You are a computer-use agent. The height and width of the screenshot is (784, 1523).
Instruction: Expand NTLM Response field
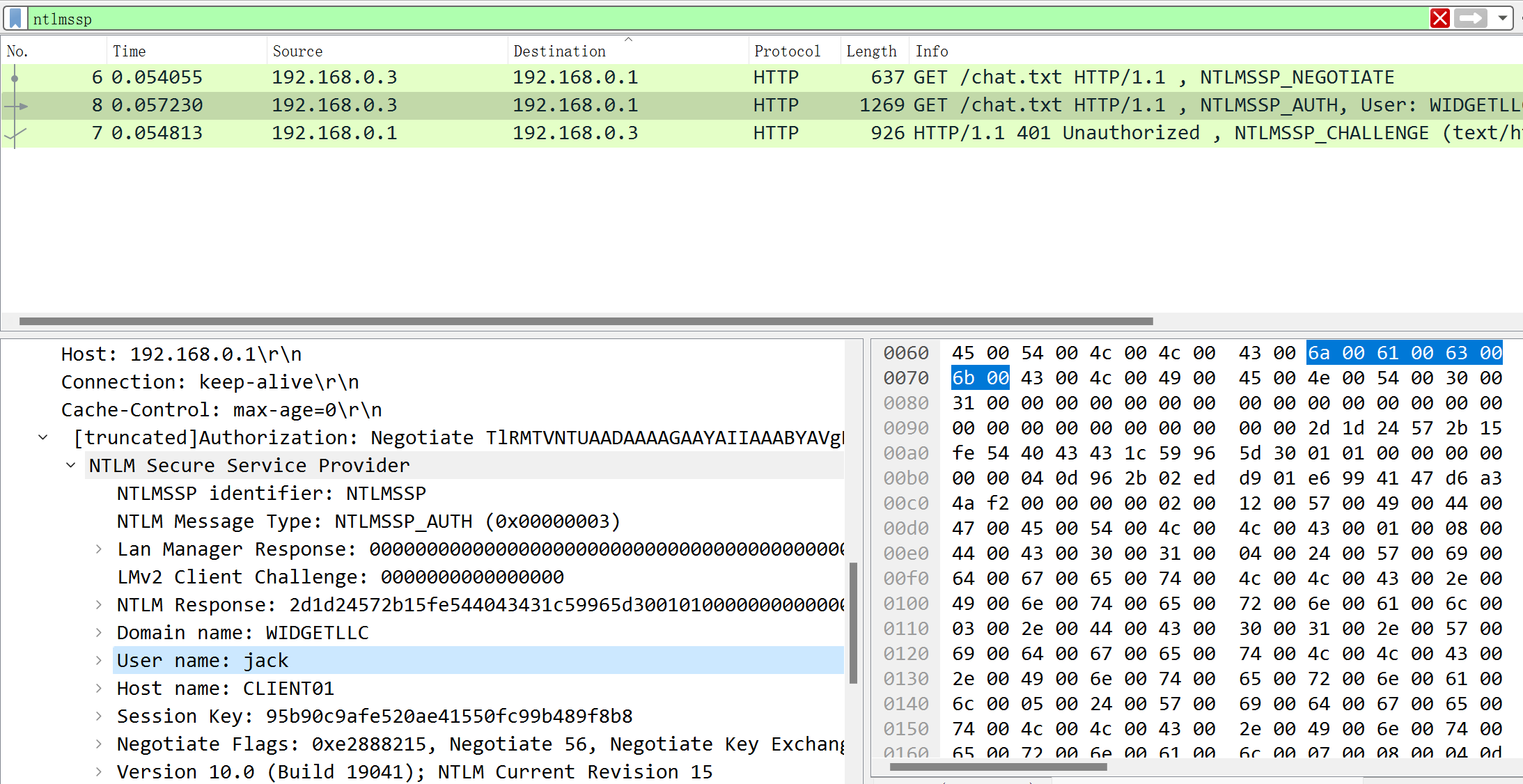(99, 604)
